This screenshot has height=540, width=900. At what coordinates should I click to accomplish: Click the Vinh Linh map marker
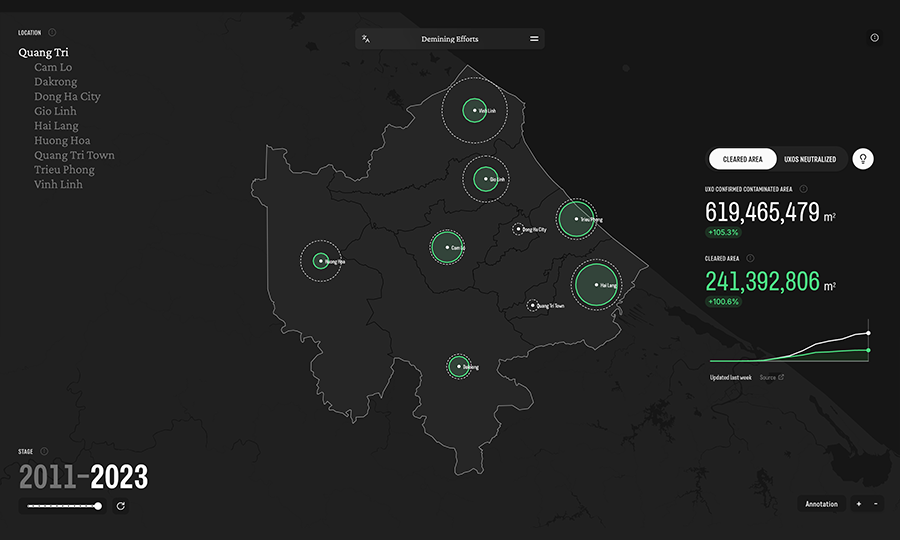click(x=475, y=110)
